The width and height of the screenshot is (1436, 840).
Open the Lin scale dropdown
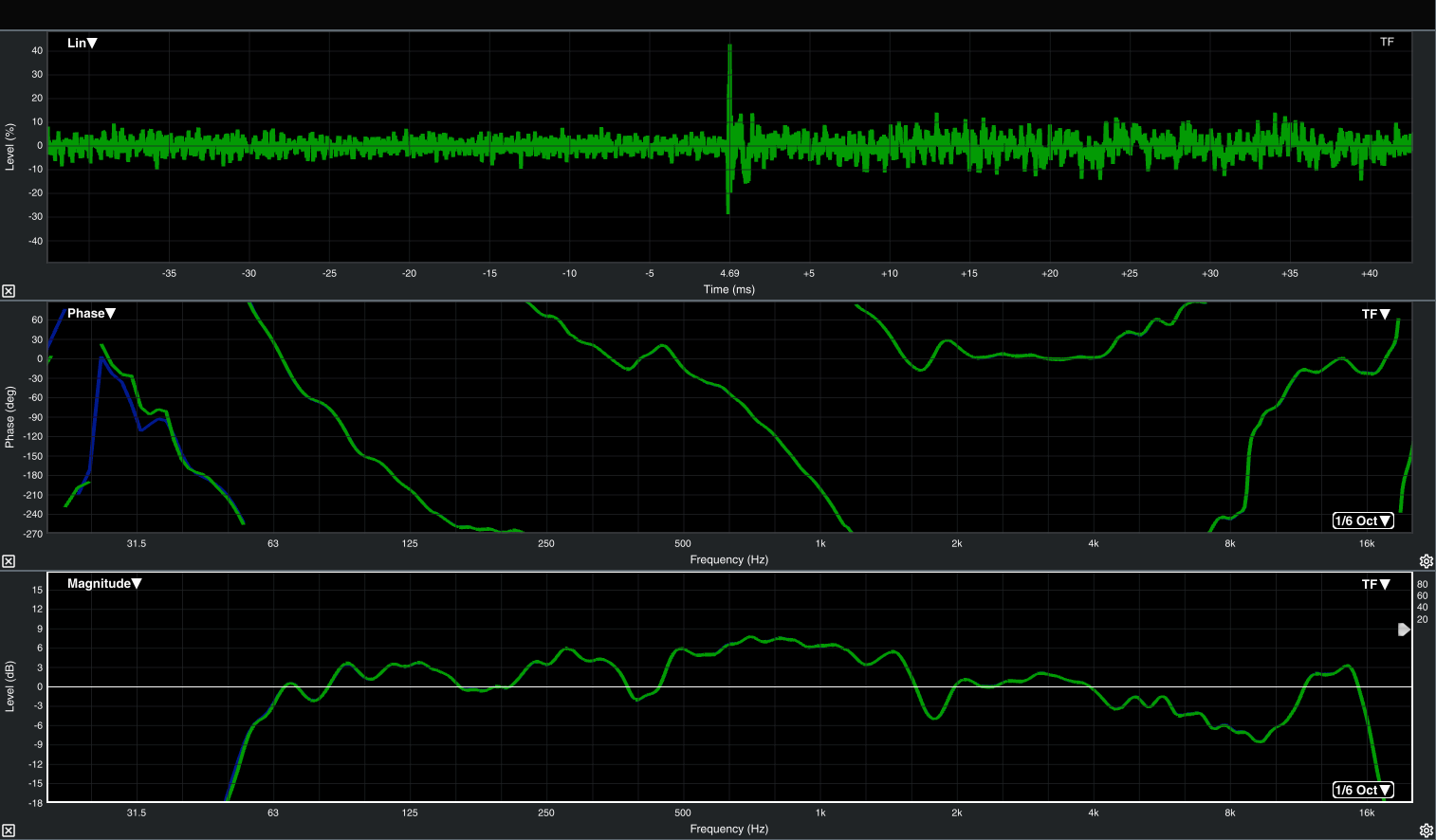(83, 43)
